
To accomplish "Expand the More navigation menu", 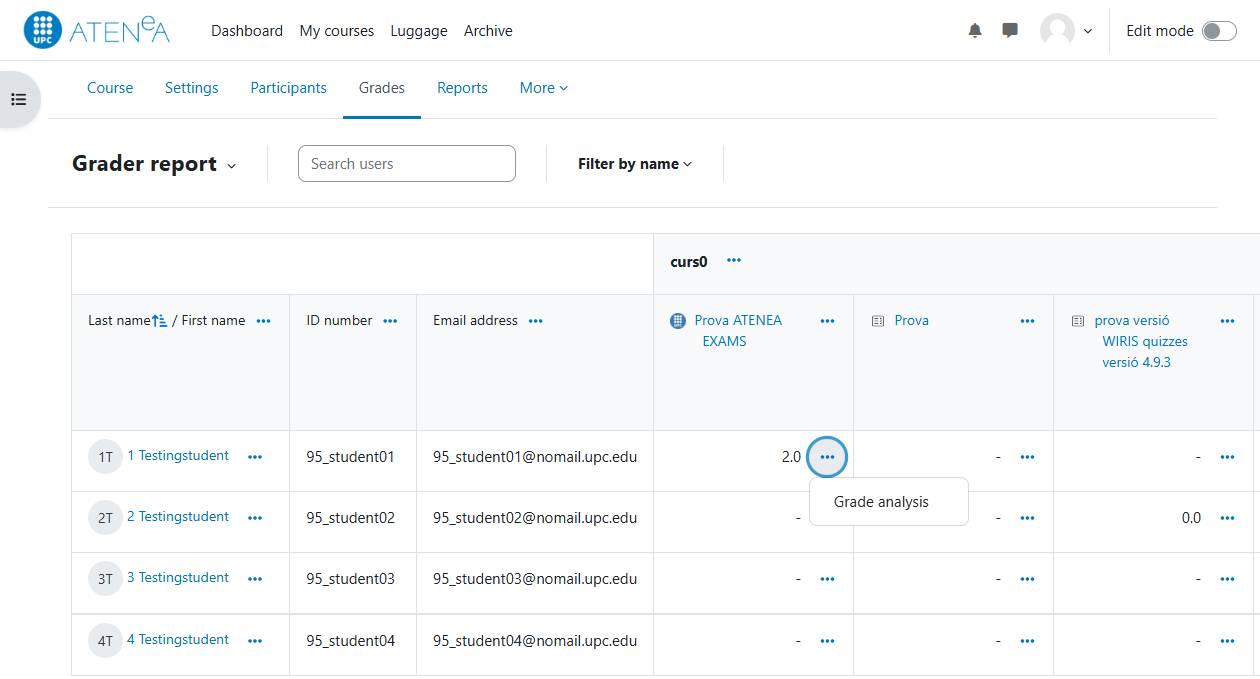I will [x=543, y=88].
